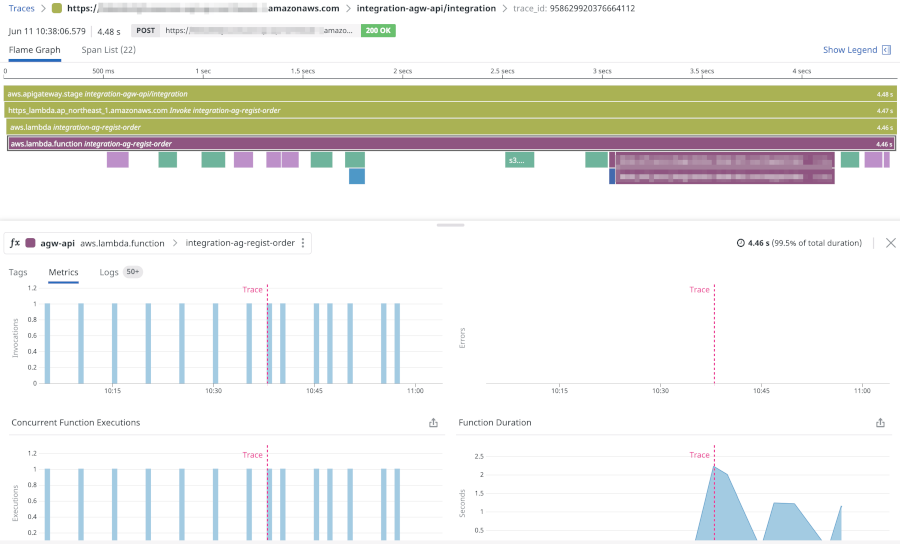Click the 200 OK status badge
Viewport: 900px width, 544px height.
[x=378, y=30]
